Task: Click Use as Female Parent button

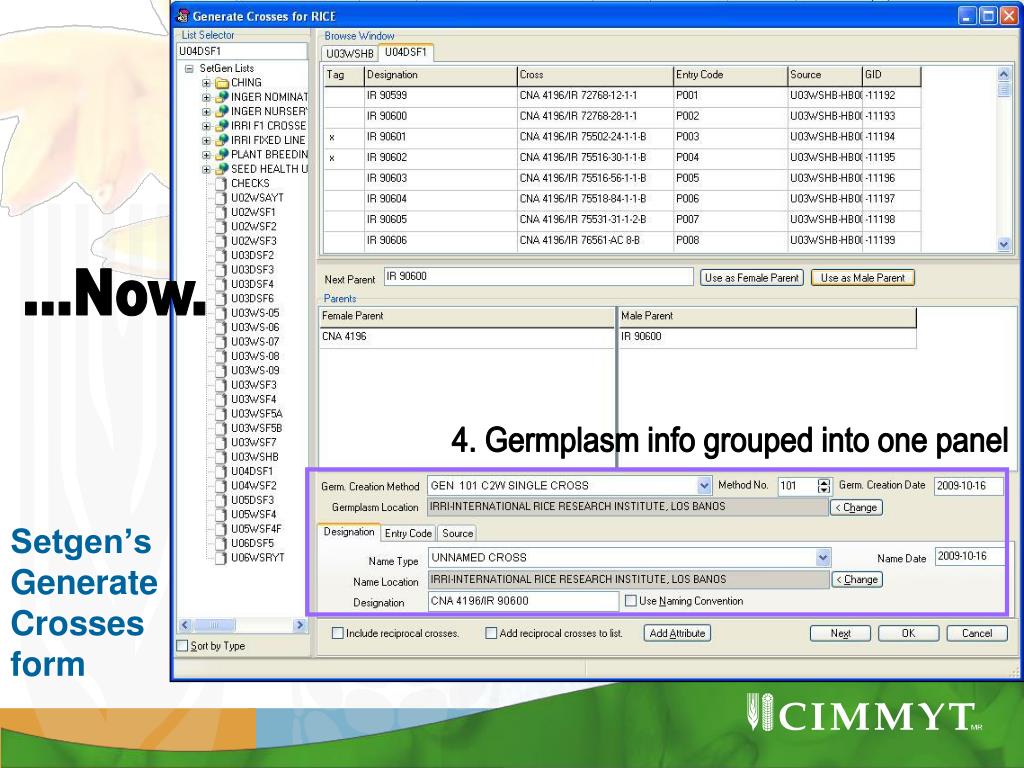Action: point(752,278)
